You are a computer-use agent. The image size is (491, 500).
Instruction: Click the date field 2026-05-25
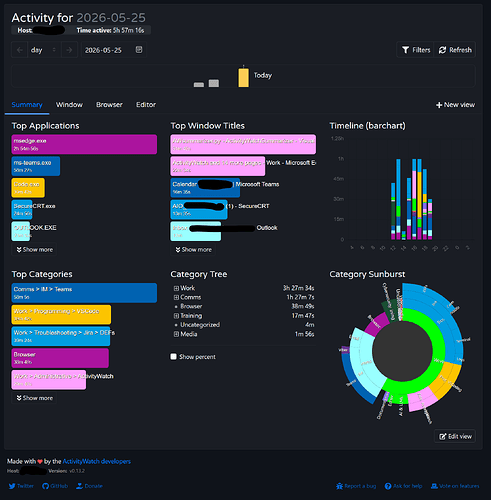coord(113,50)
